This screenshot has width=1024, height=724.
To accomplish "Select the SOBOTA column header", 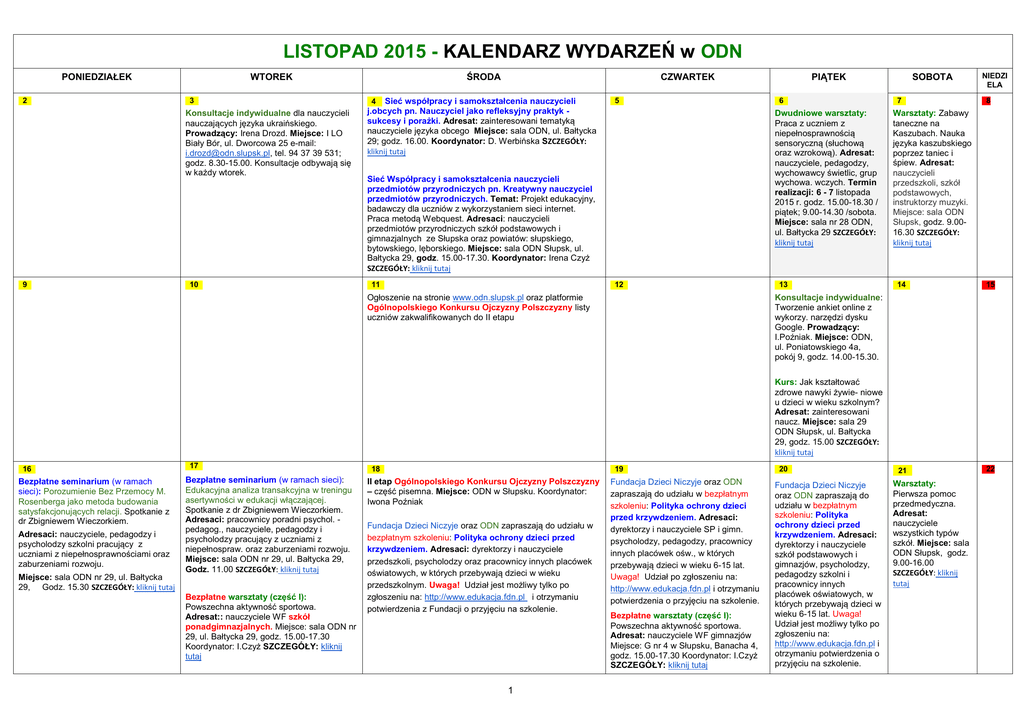I will [x=932, y=77].
